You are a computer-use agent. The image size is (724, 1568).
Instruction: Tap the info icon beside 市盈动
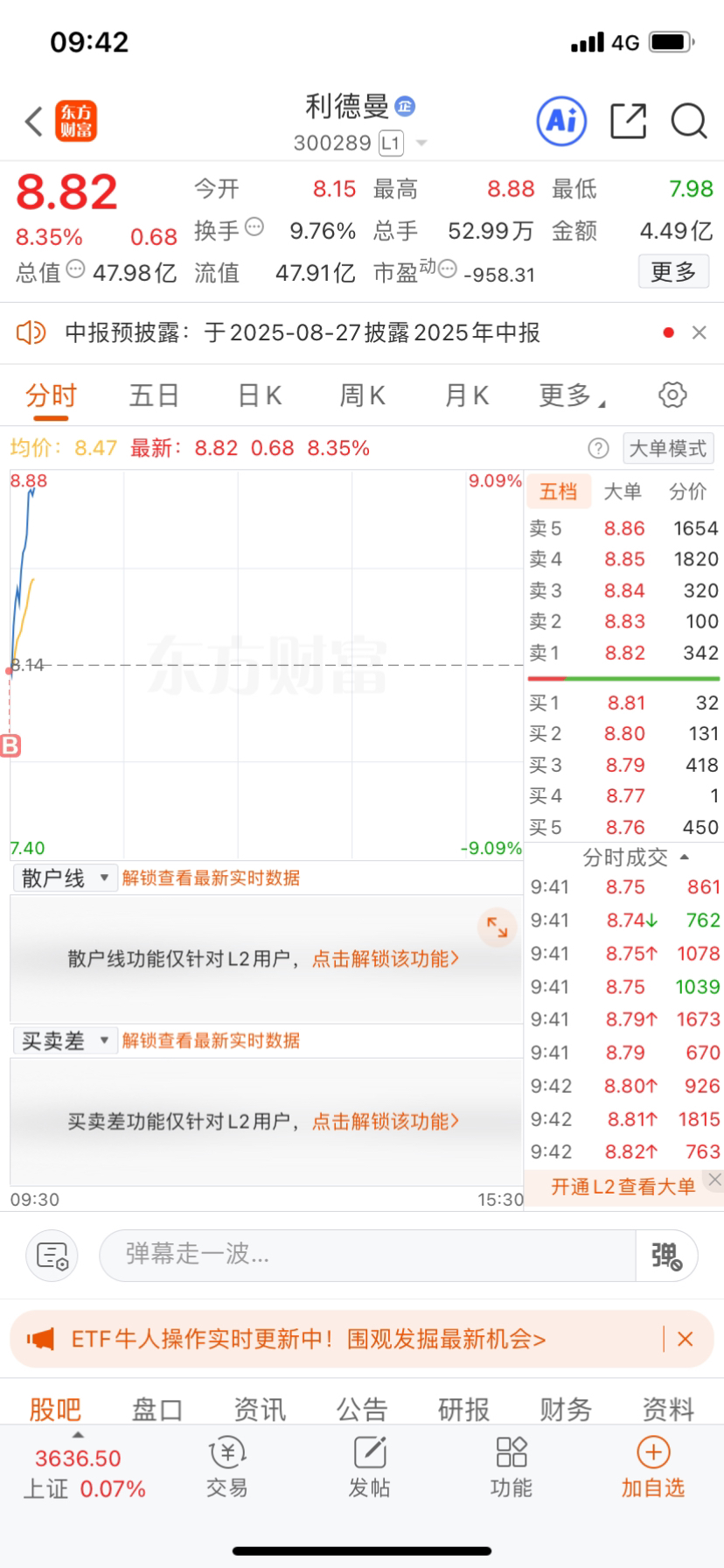tap(447, 269)
